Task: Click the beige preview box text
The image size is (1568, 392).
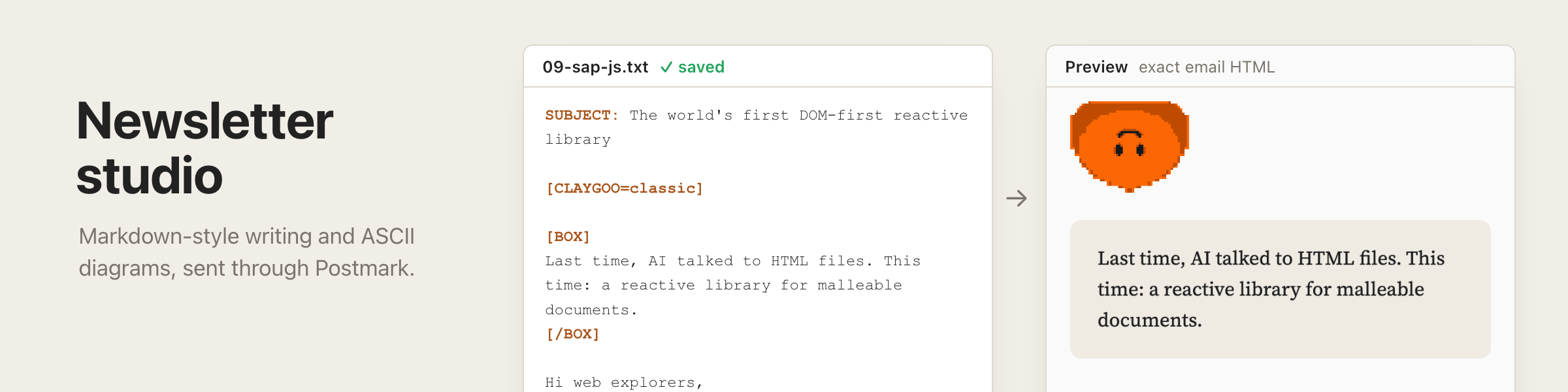Action: (1271, 289)
